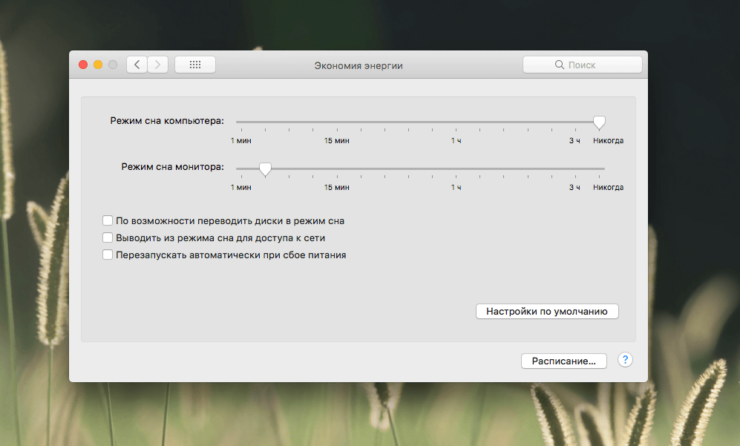Screen dimensions: 740x446
Task: Check Перезапускать автоматически при сбое питания
Action: click(x=108, y=255)
